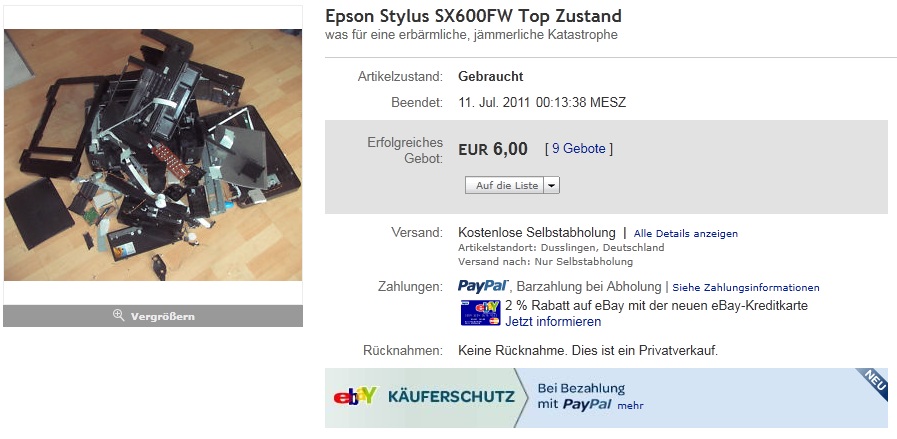897x439 pixels.
Task: Open Siehe Zahlungsinformationen link
Action: [745, 287]
